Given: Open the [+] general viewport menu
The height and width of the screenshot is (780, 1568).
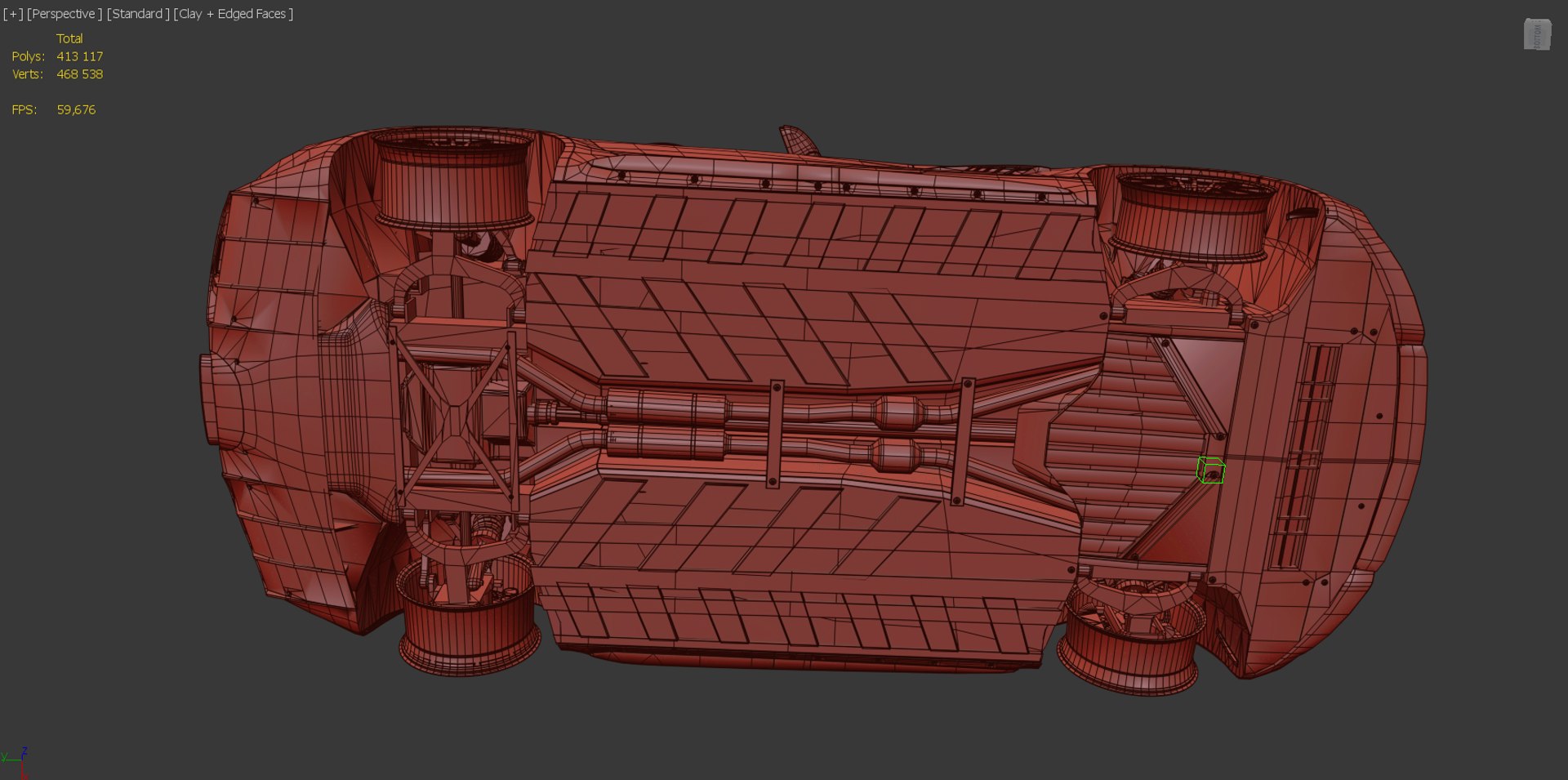Looking at the screenshot, I should [x=13, y=14].
